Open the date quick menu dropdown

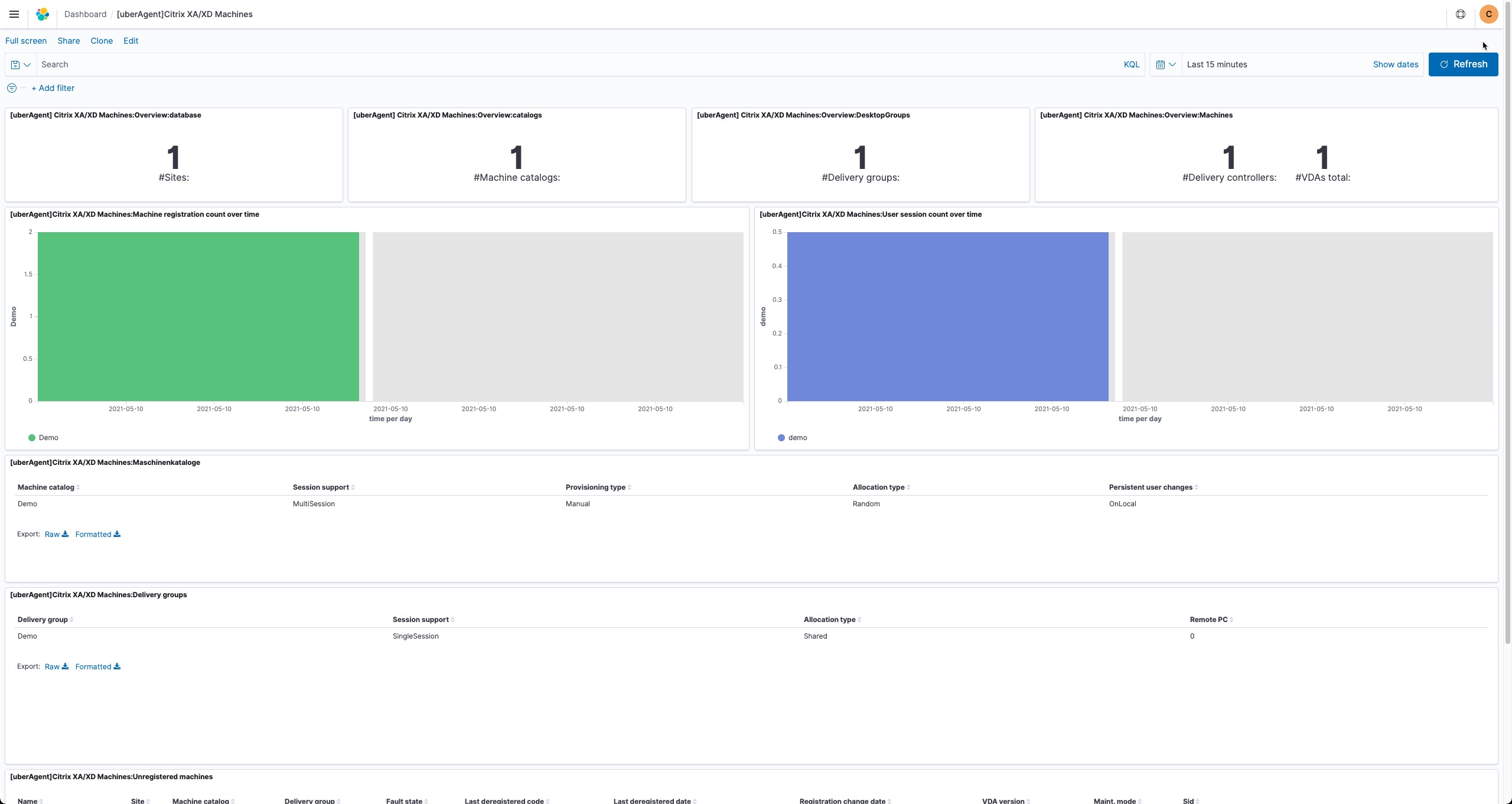(1165, 64)
